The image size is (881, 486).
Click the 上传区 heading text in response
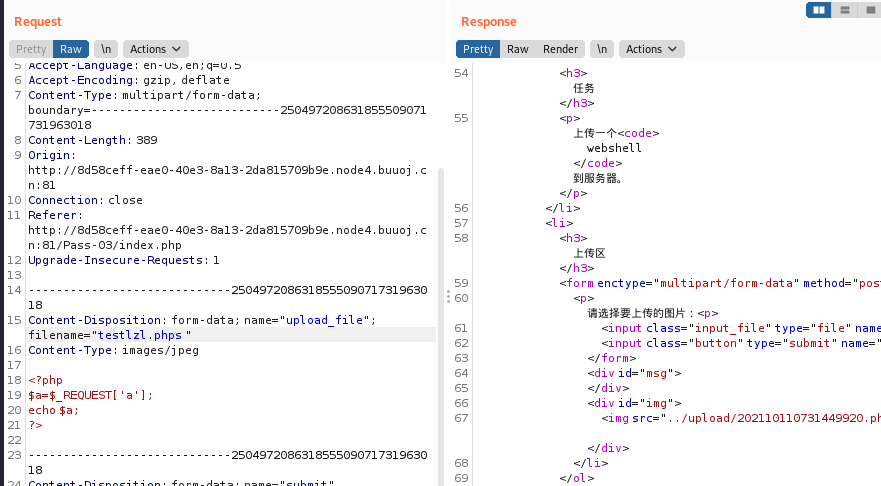(x=589, y=253)
